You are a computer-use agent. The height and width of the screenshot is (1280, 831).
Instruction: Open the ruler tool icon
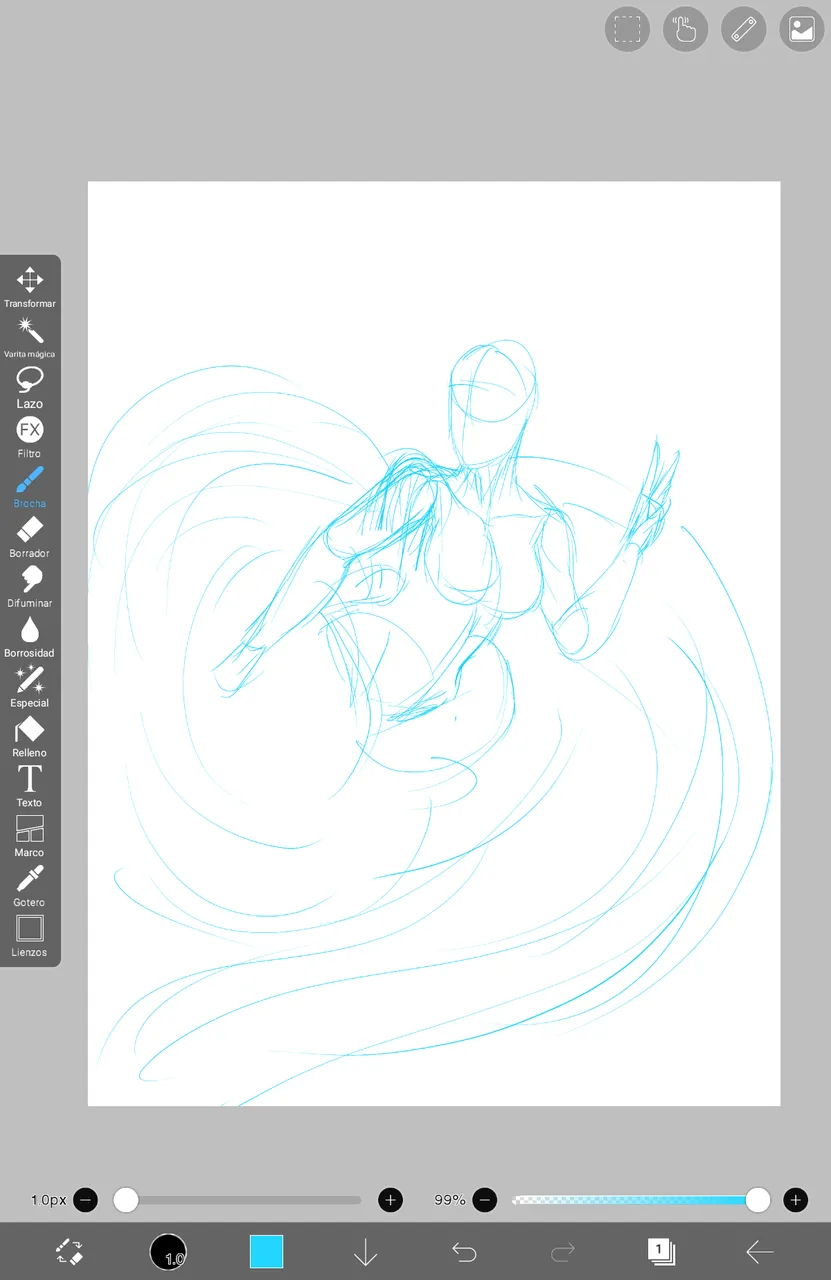[743, 29]
